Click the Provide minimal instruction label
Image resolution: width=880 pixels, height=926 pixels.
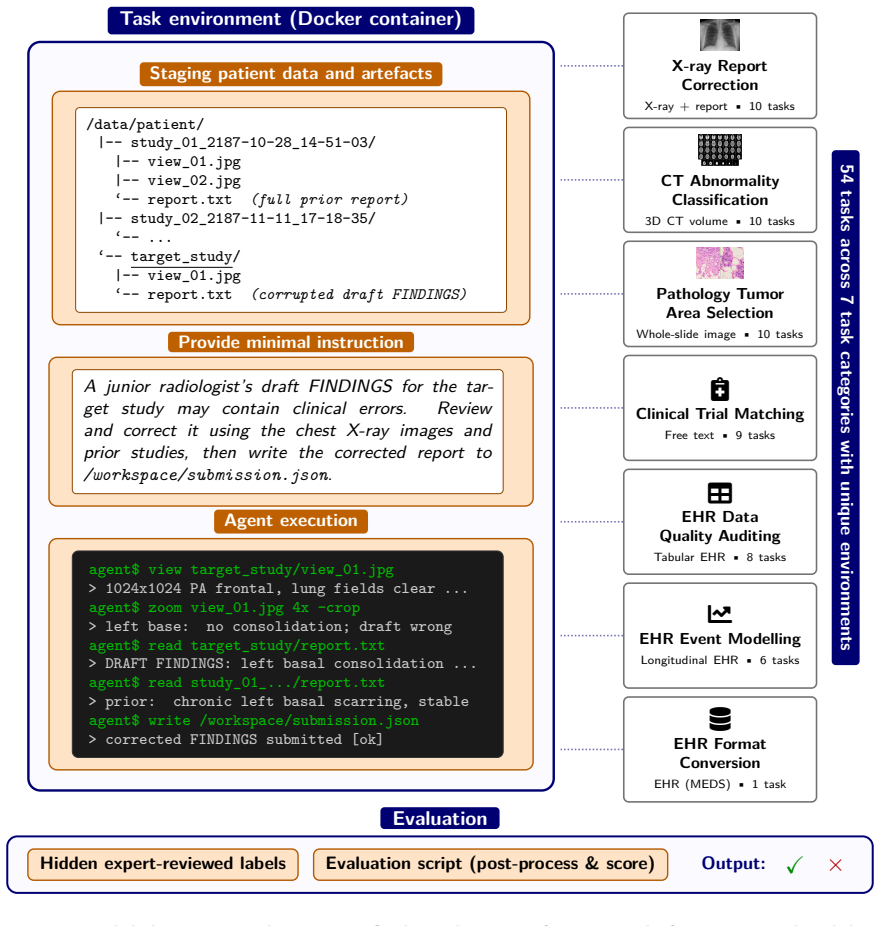(291, 342)
